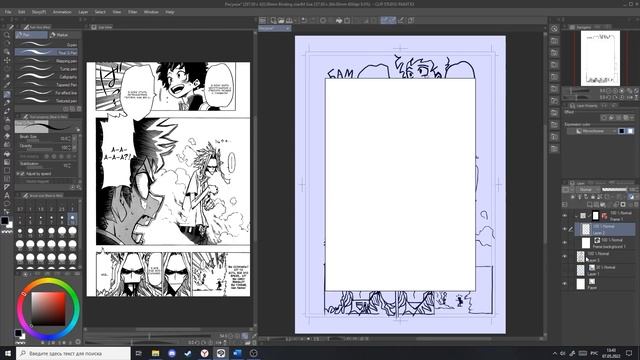Select the Mapping pen brush
This screenshot has width=640, height=360.
(x=46, y=61)
